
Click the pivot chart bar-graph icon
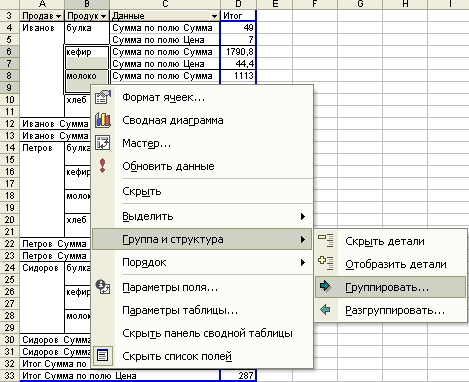pos(103,120)
